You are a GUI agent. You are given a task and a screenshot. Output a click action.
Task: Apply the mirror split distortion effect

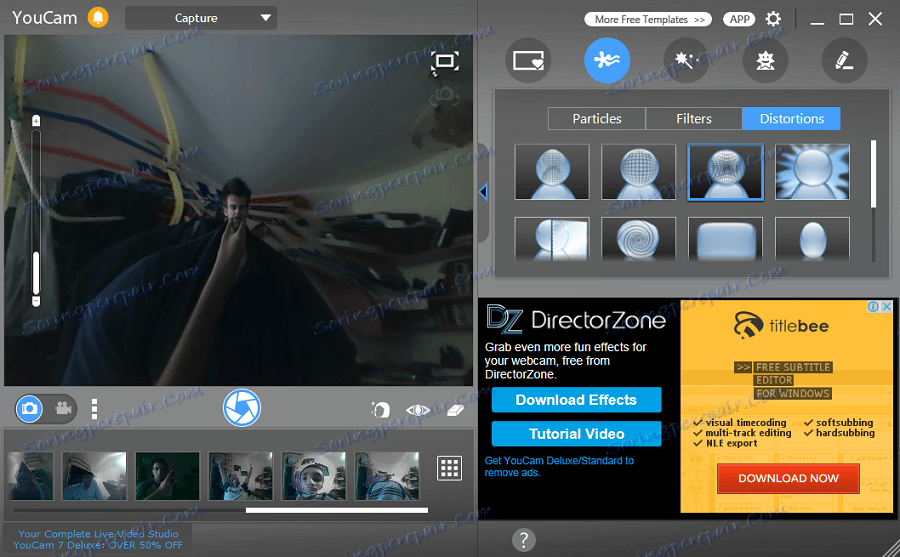pyautogui.click(x=552, y=239)
